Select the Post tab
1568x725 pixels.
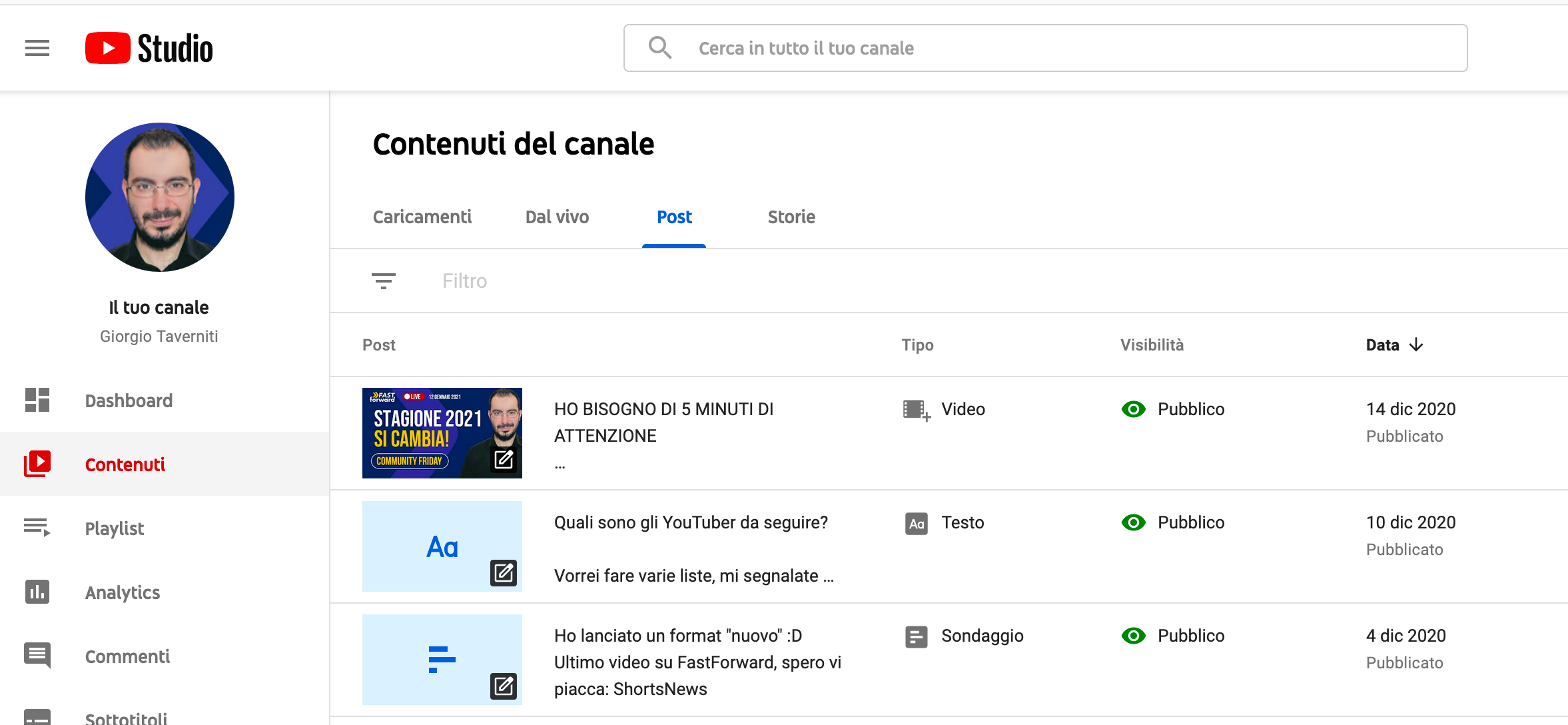pyautogui.click(x=674, y=217)
